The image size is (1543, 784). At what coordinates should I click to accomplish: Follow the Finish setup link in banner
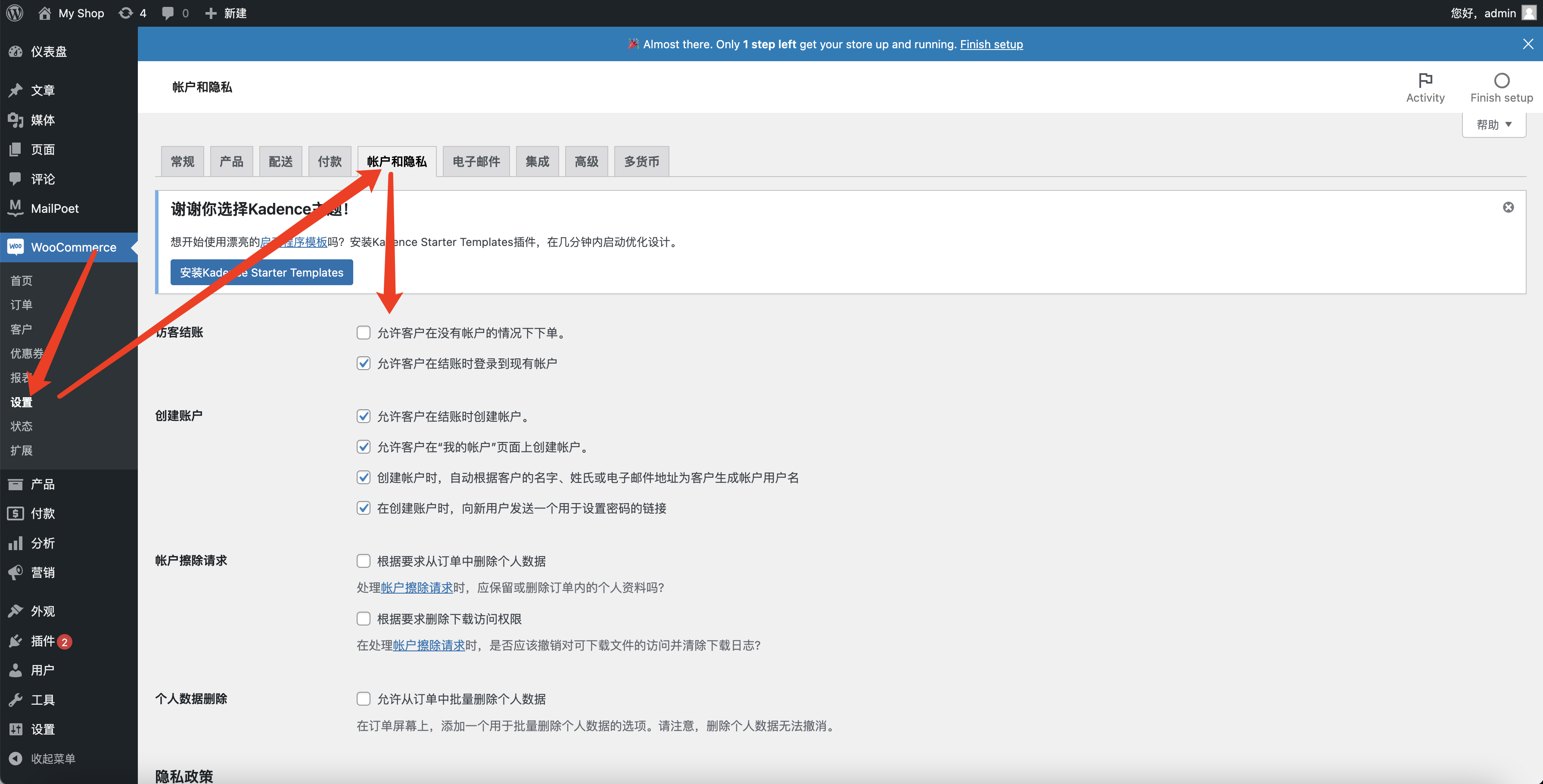click(x=991, y=44)
